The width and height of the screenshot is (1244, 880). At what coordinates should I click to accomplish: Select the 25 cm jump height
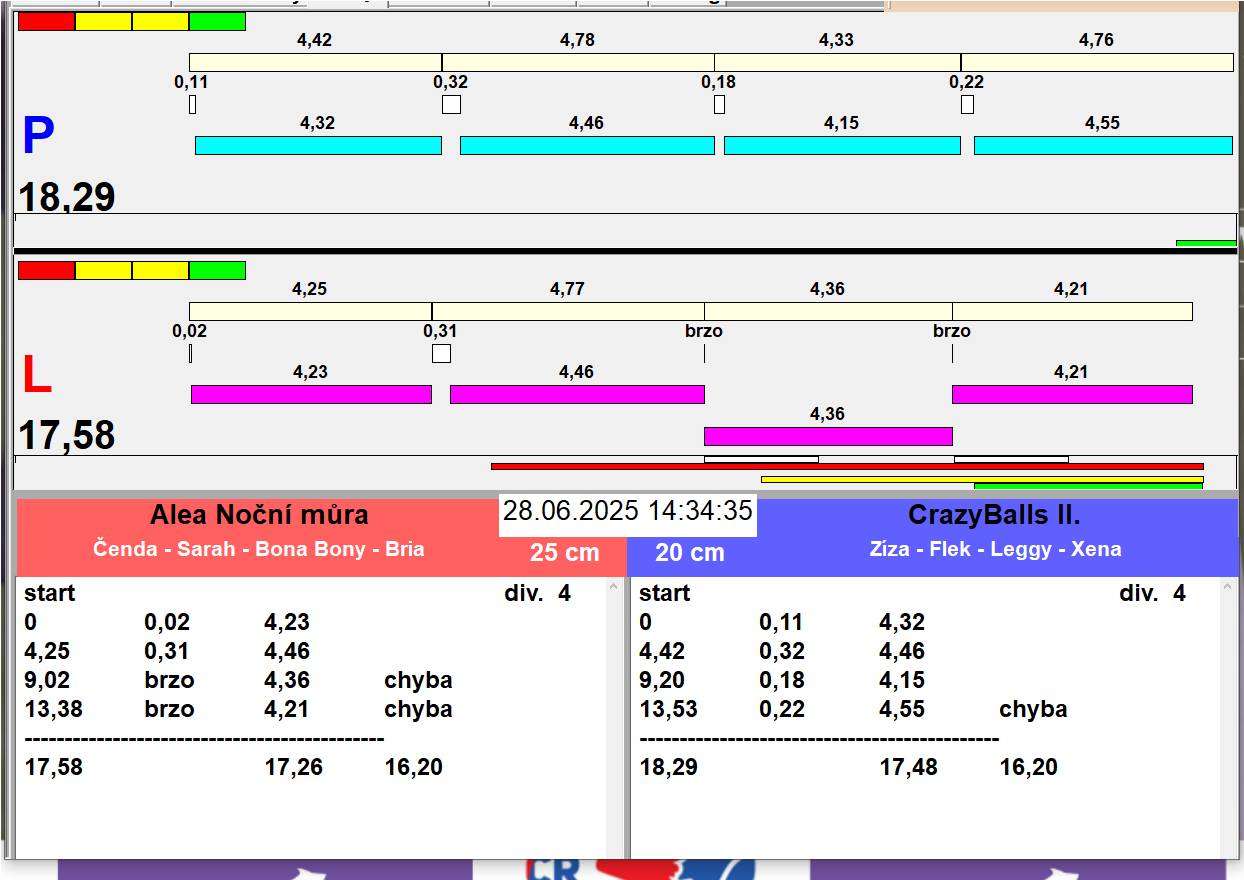[565, 553]
